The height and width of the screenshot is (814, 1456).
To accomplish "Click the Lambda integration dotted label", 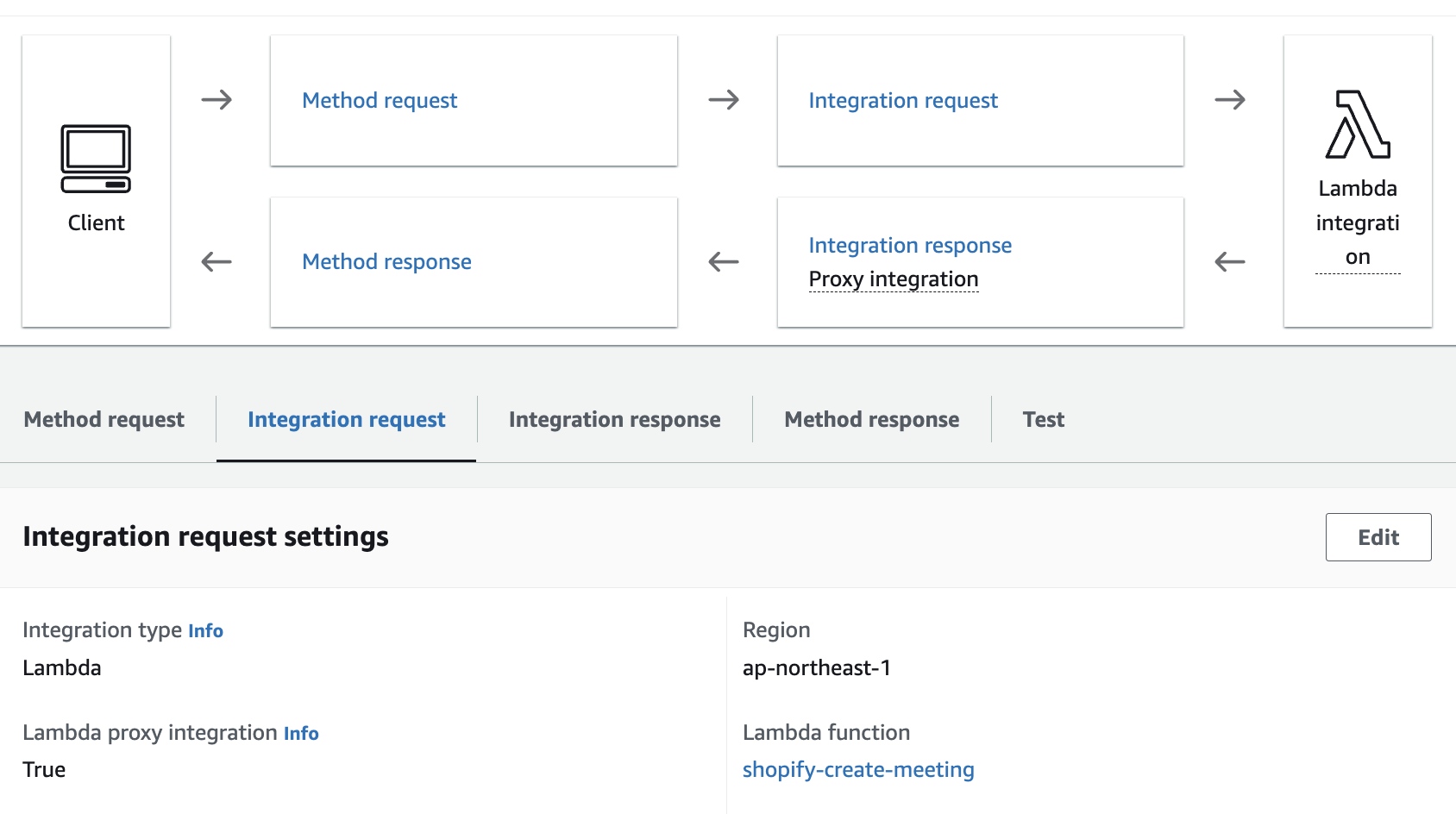I will click(1357, 222).
